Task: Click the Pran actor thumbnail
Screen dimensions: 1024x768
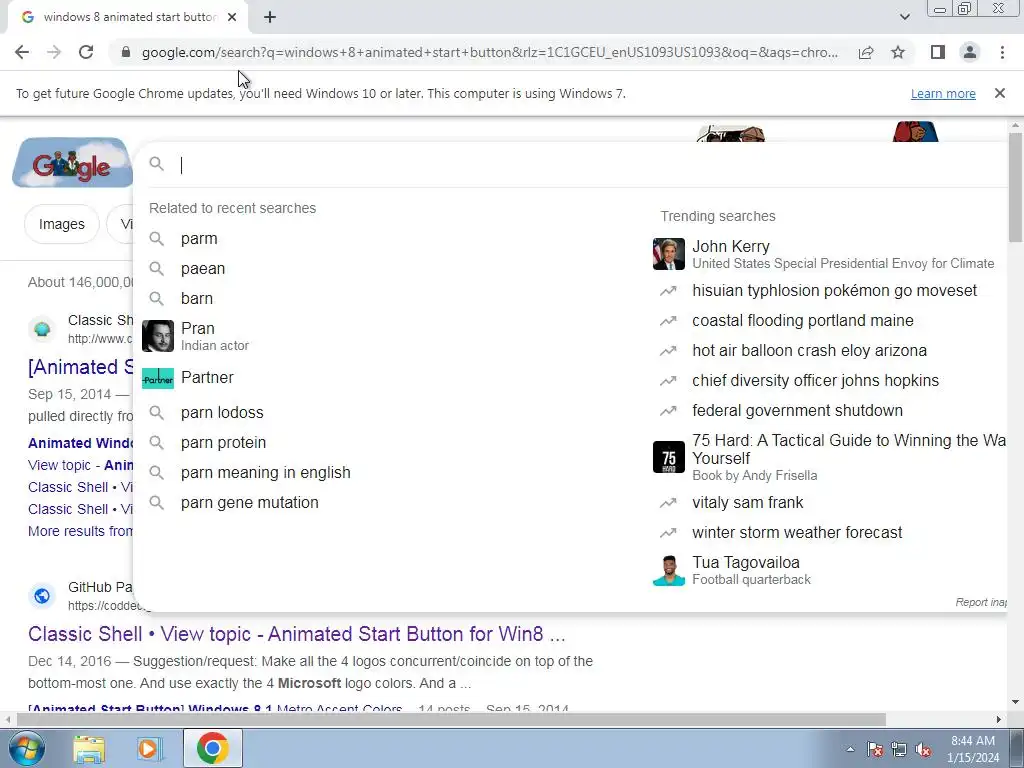Action: click(157, 336)
